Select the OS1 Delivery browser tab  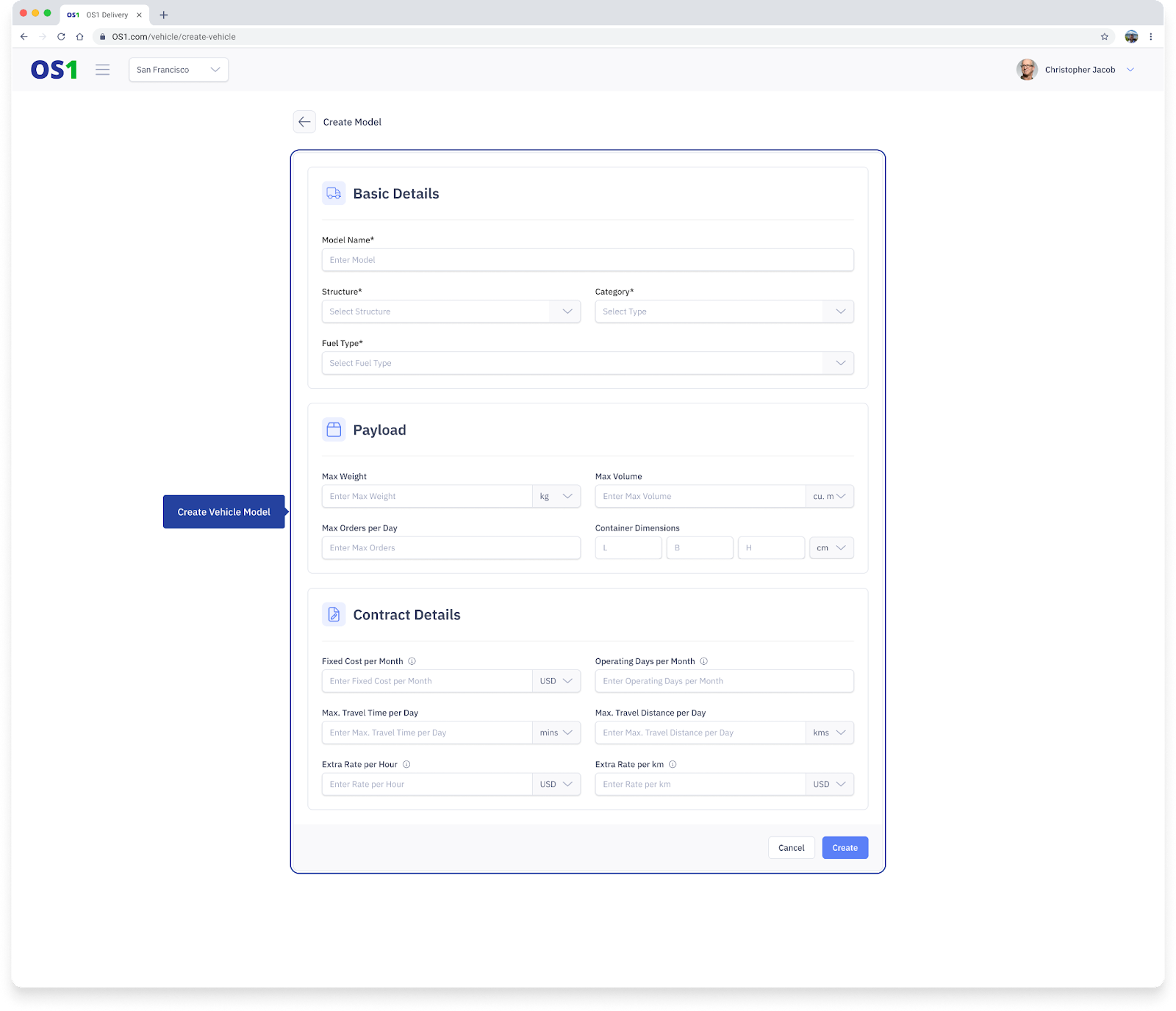pyautogui.click(x=104, y=15)
